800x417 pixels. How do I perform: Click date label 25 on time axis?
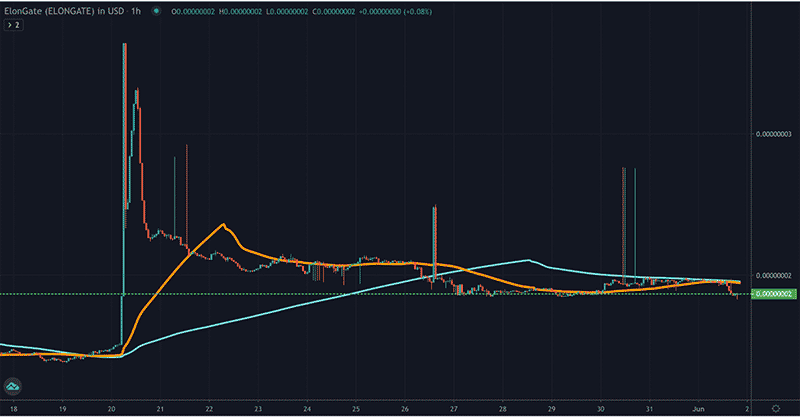coord(356,409)
